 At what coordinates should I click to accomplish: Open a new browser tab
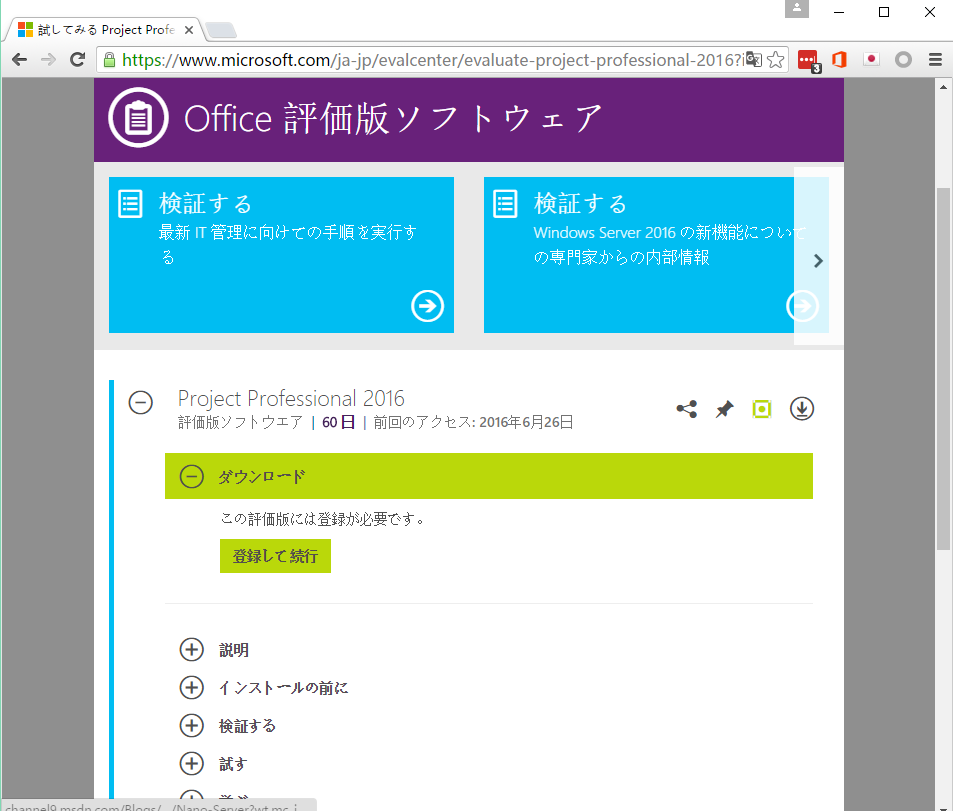point(221,30)
